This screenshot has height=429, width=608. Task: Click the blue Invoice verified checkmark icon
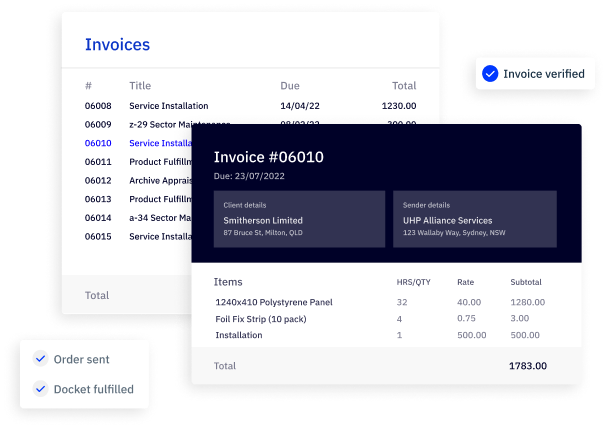(490, 74)
